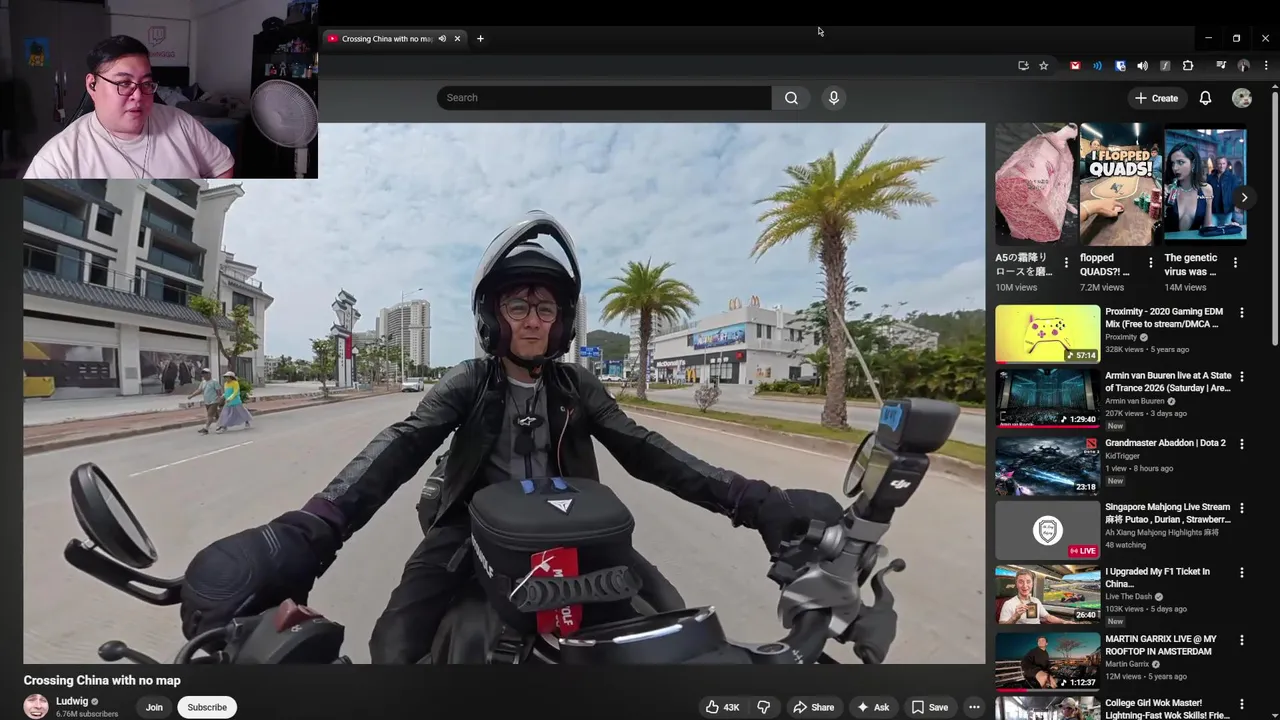
Task: Open the browser Extensions puzzle icon
Action: click(1188, 66)
